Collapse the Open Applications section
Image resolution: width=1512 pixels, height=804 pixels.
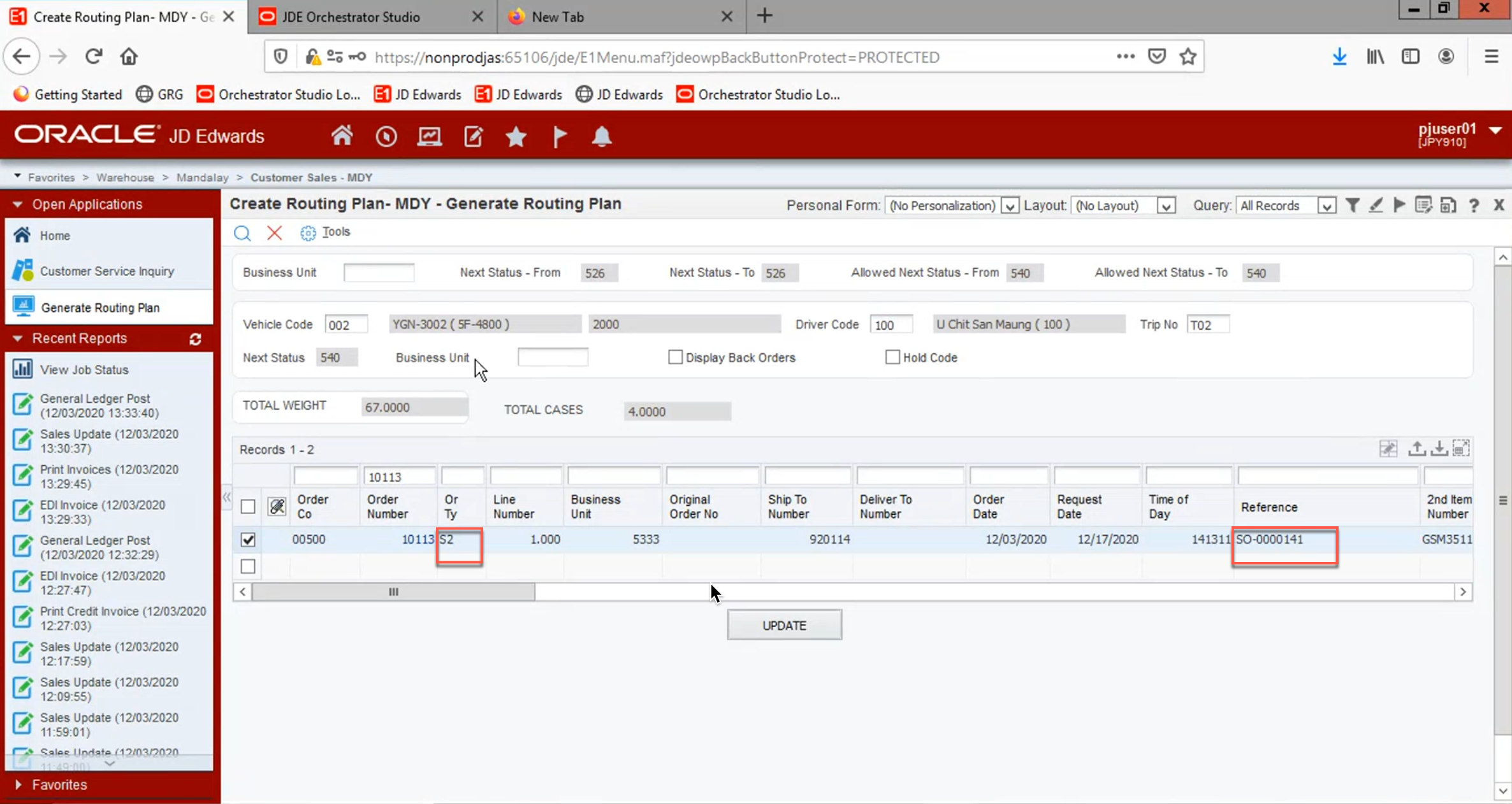tap(18, 205)
